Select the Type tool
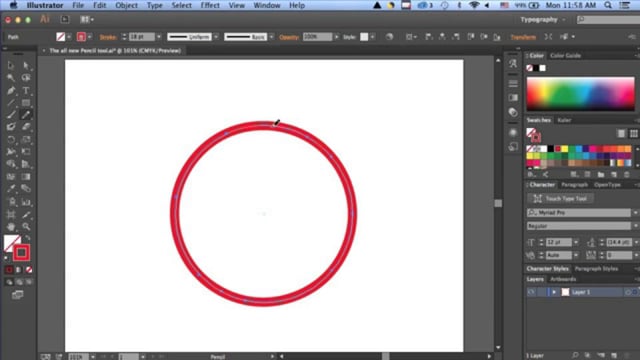640x360 pixels. click(x=26, y=90)
